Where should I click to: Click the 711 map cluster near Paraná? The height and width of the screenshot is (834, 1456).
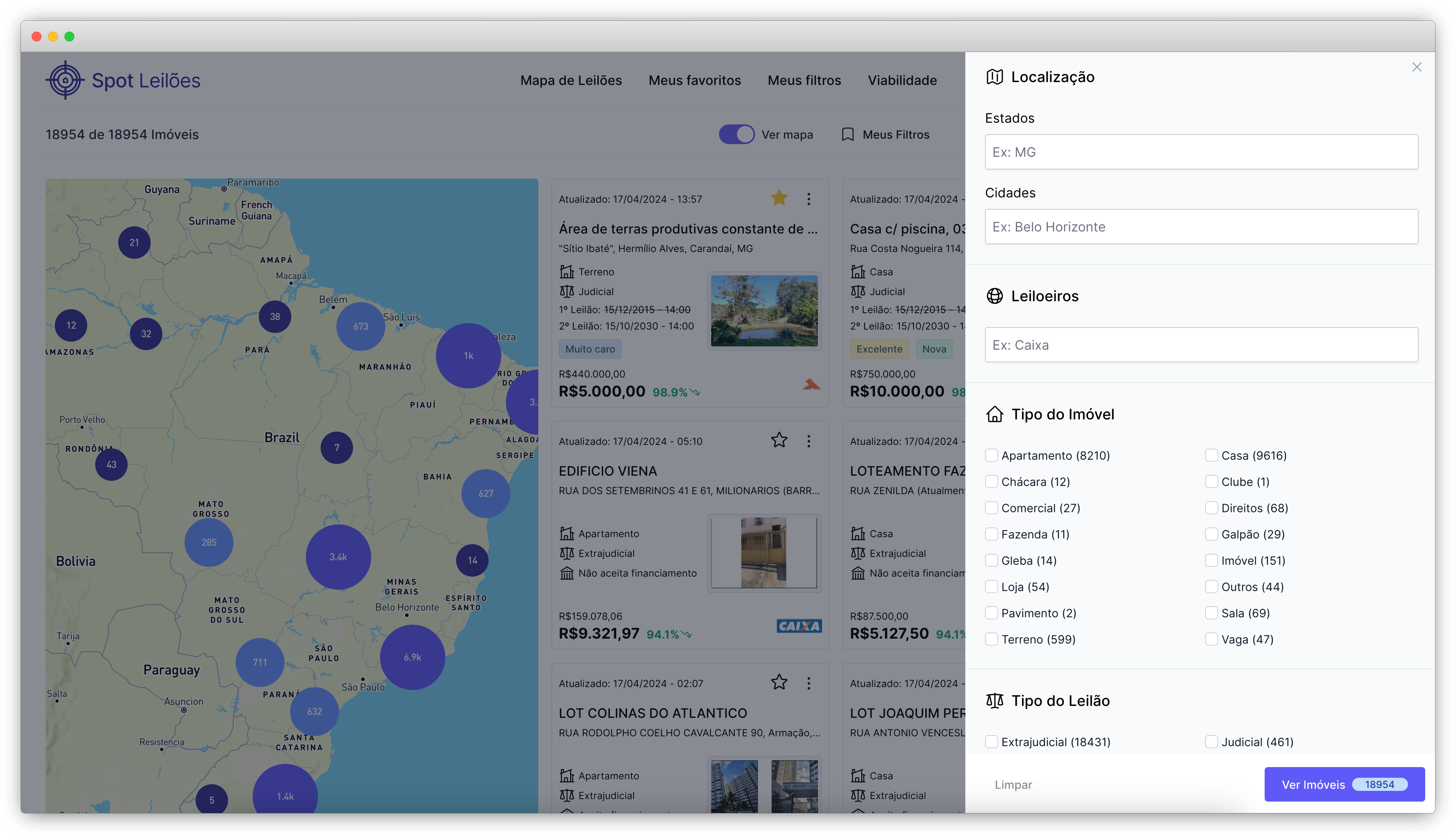260,662
